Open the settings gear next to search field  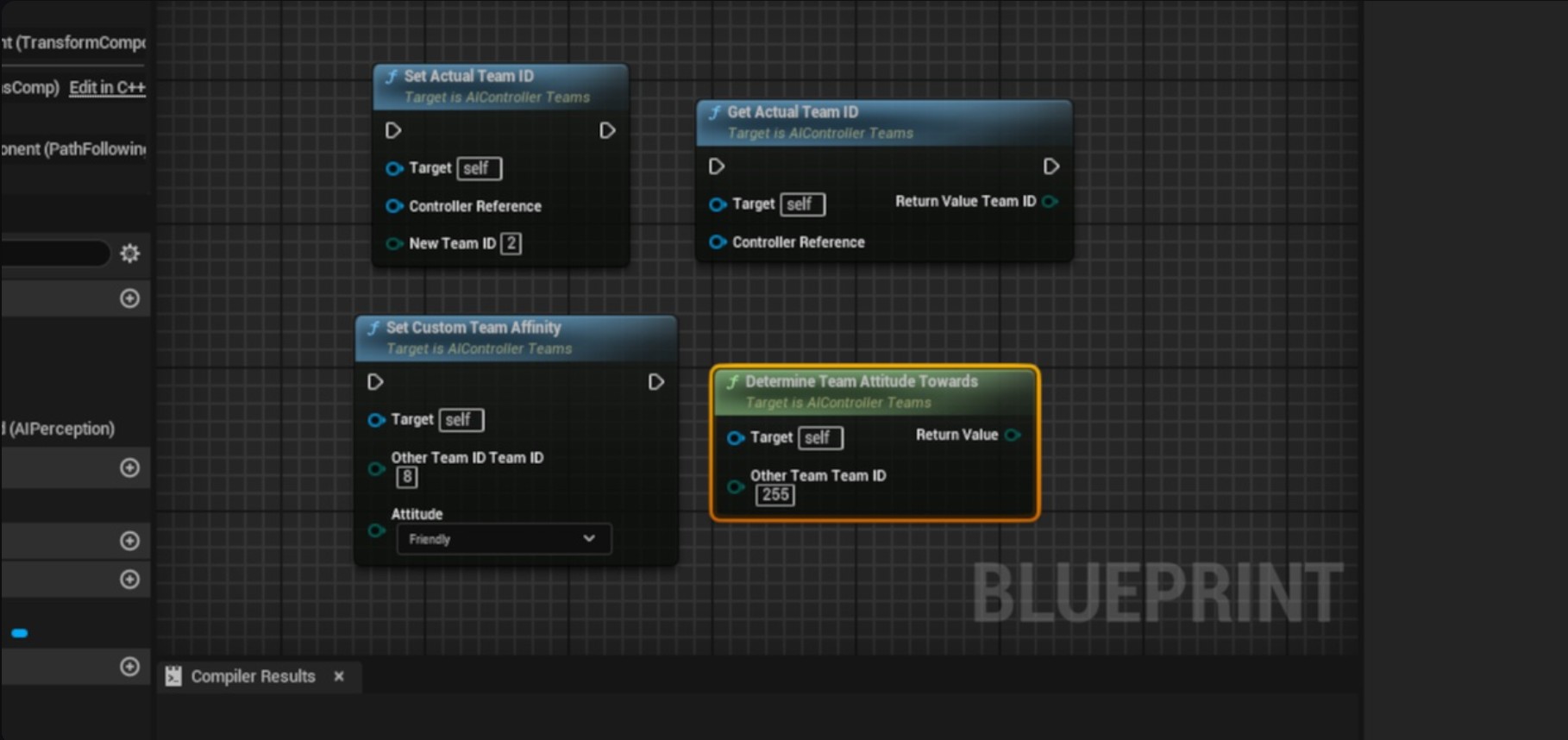click(129, 254)
